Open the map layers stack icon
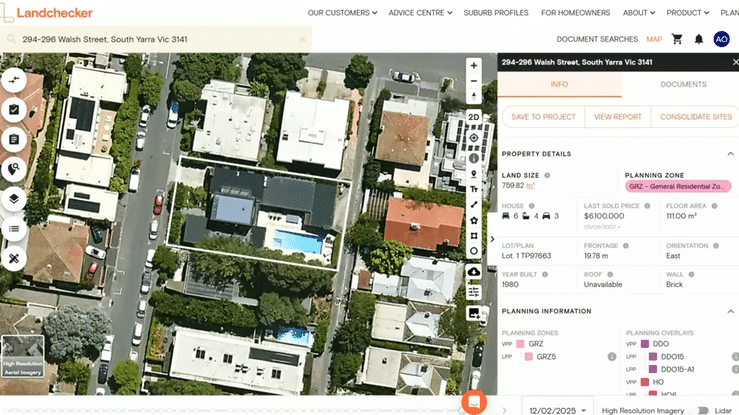 [x=14, y=199]
